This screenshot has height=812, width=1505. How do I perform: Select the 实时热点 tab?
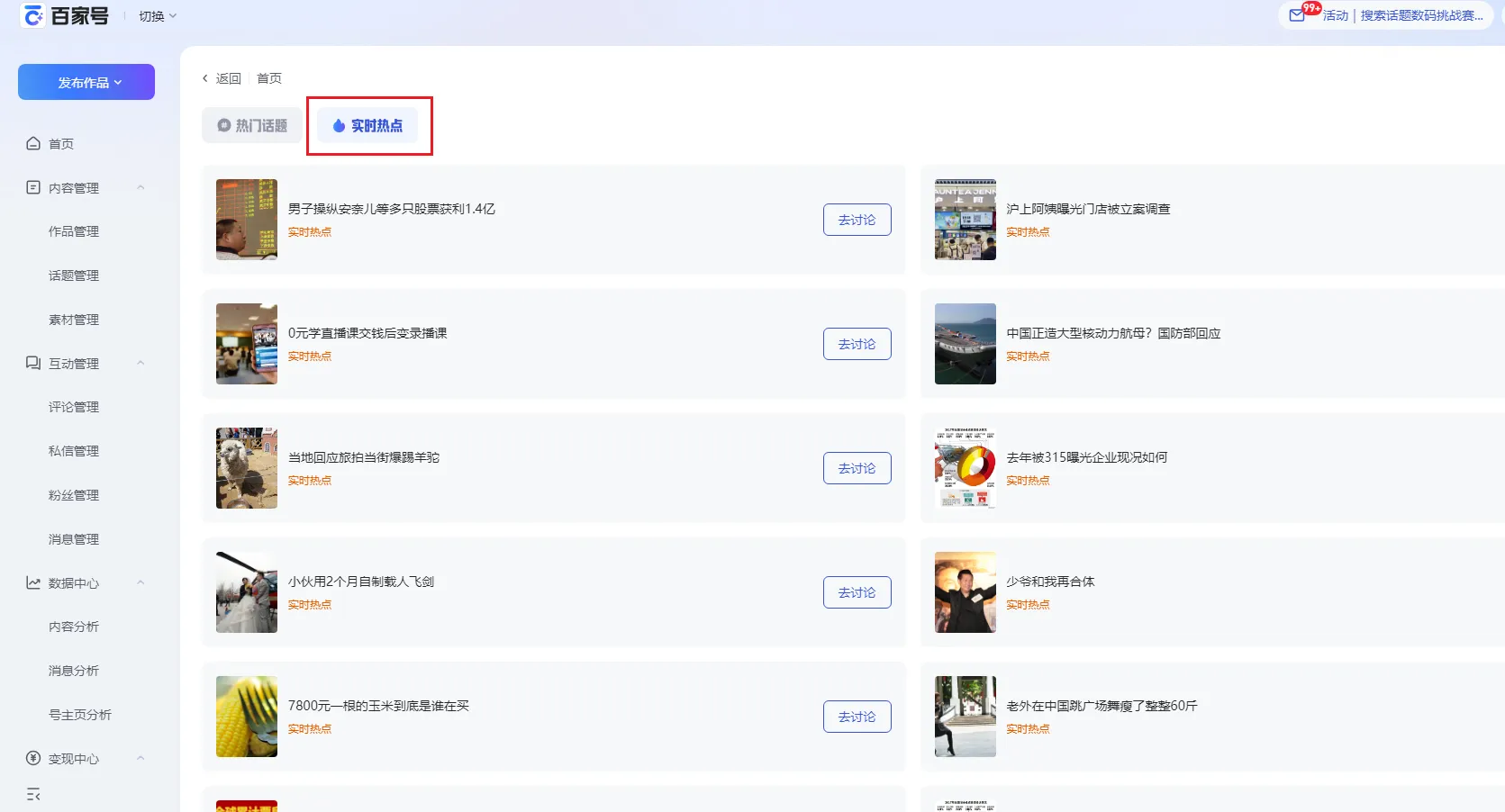click(367, 125)
